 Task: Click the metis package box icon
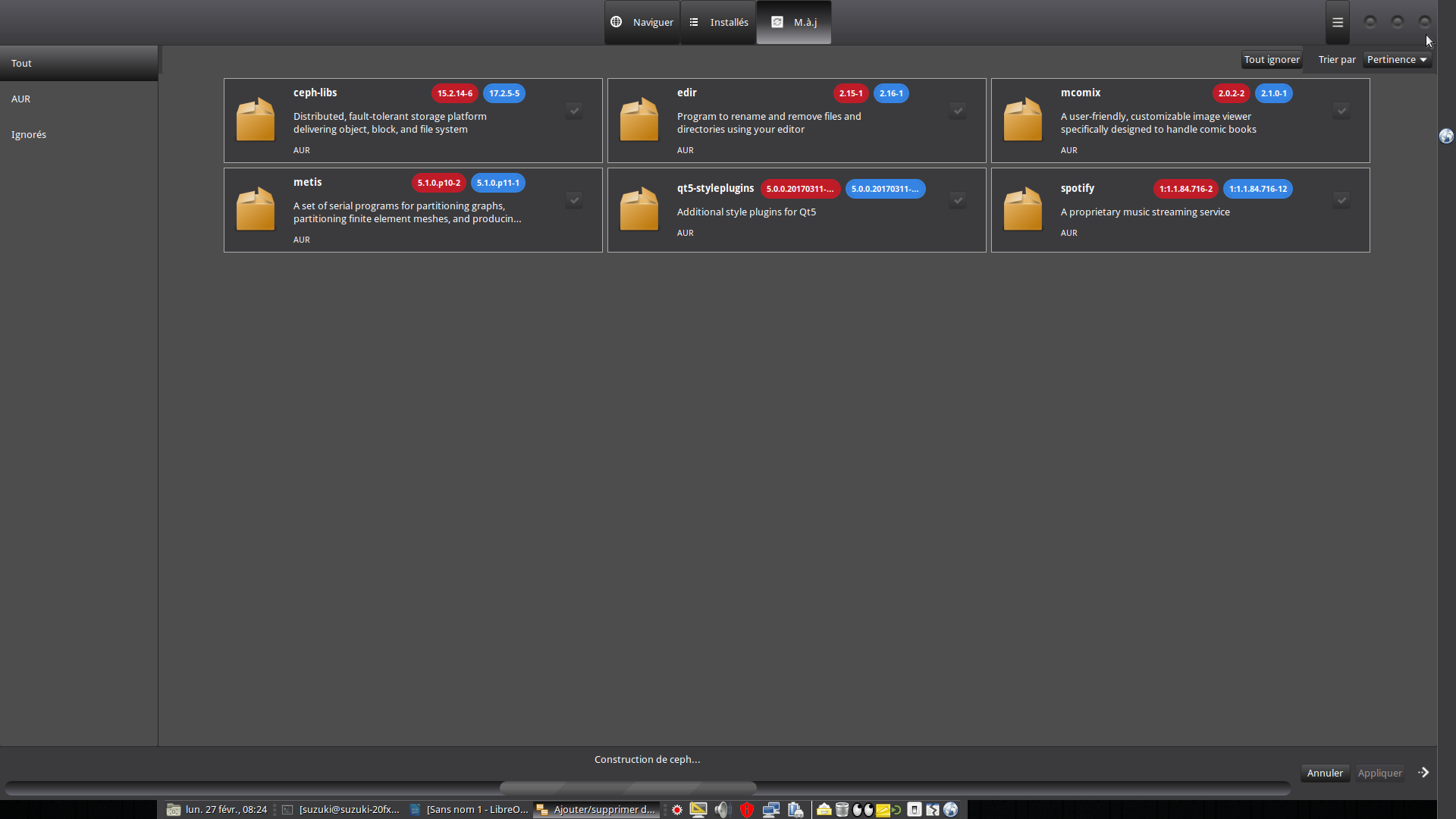[x=256, y=209]
